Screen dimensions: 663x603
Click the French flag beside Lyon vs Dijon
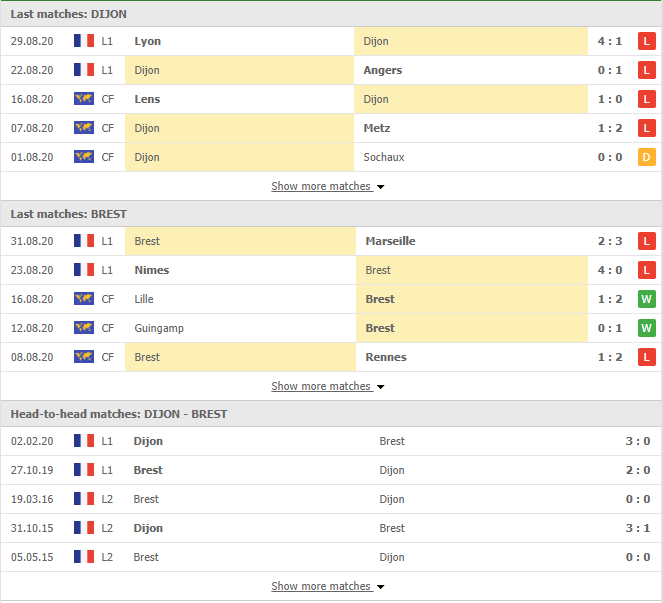84,41
